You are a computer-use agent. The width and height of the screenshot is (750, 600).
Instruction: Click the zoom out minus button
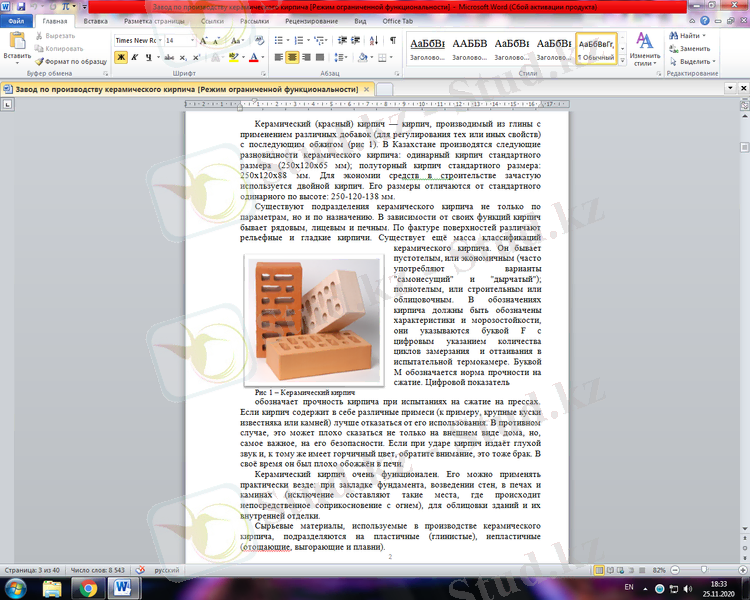(675, 570)
